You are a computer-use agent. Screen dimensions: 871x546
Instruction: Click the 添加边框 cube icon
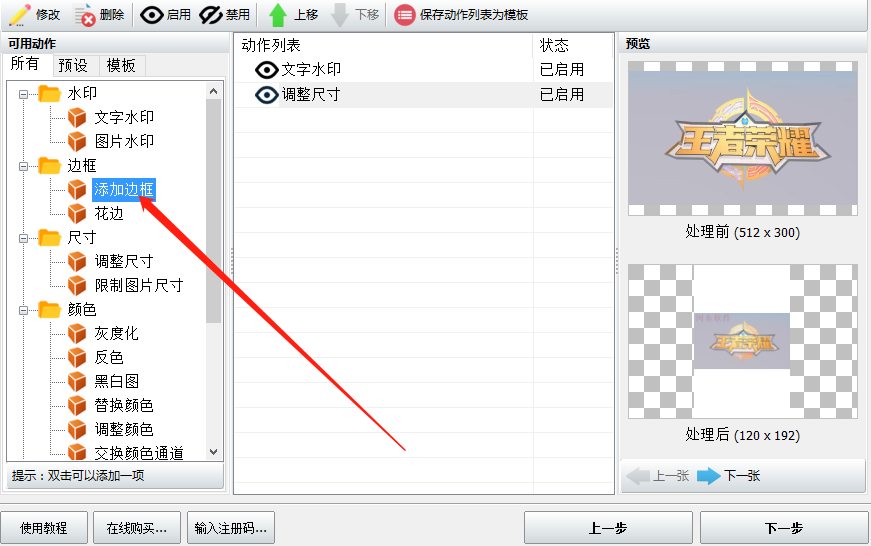[x=77, y=189]
